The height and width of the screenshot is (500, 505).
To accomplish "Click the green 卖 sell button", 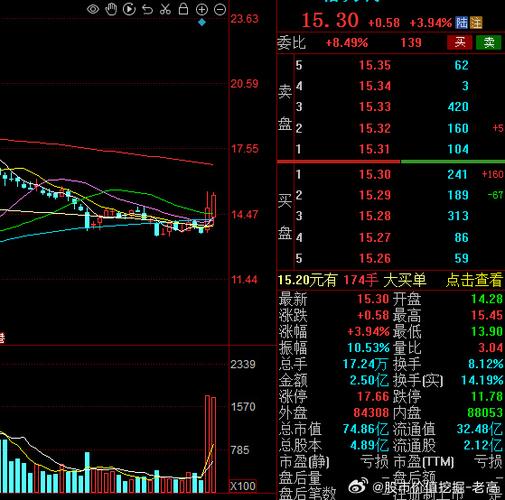I will 489,42.
